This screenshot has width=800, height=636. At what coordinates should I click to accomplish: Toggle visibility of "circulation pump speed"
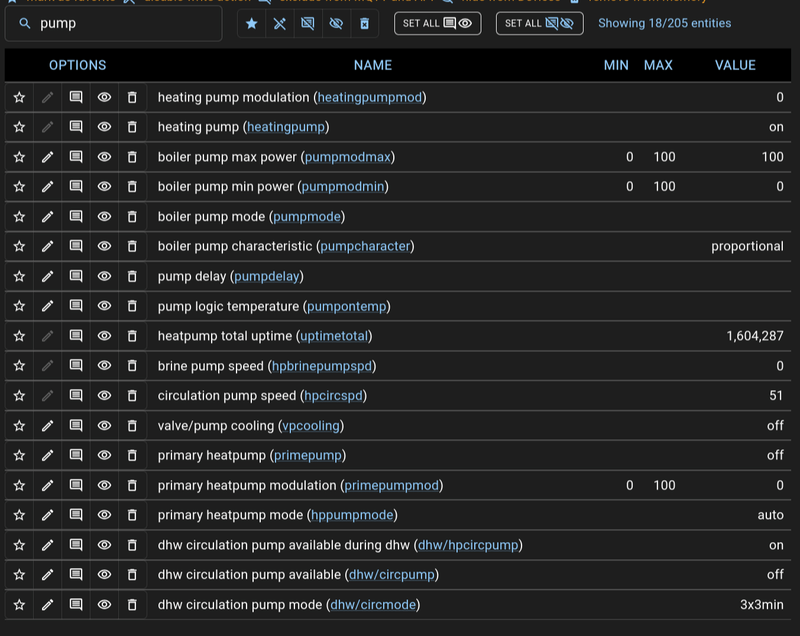pyautogui.click(x=104, y=395)
